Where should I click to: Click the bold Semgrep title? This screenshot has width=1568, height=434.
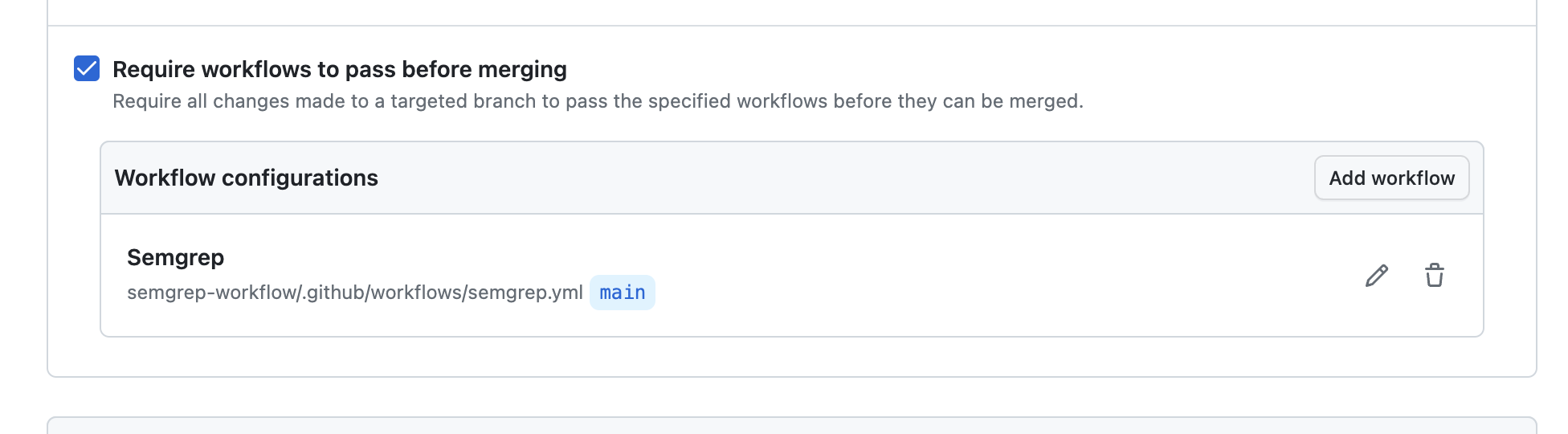(175, 257)
